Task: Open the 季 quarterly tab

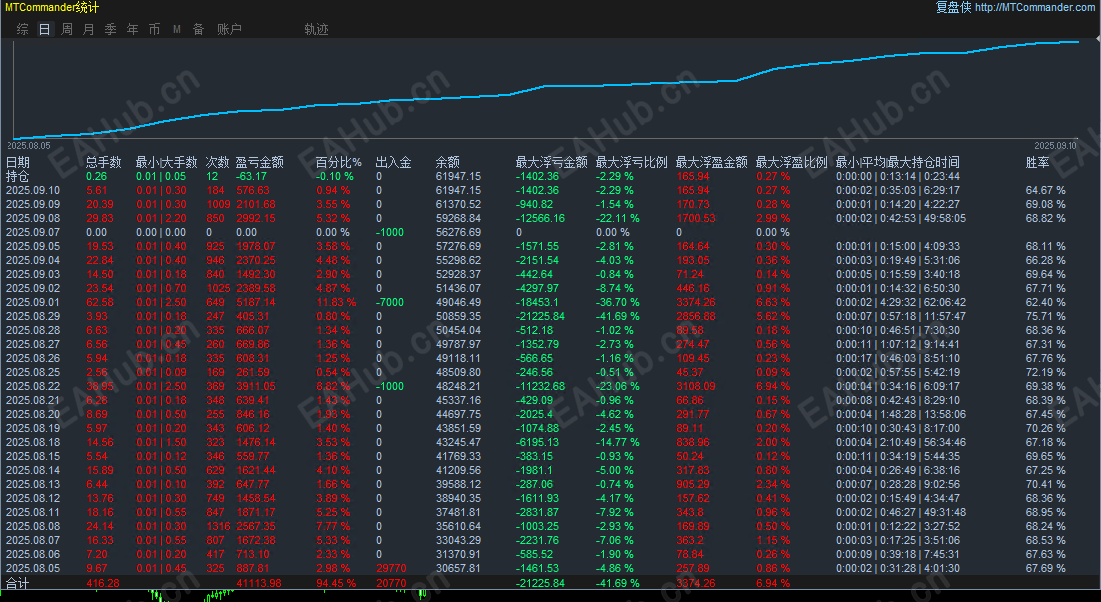Action: (x=111, y=29)
